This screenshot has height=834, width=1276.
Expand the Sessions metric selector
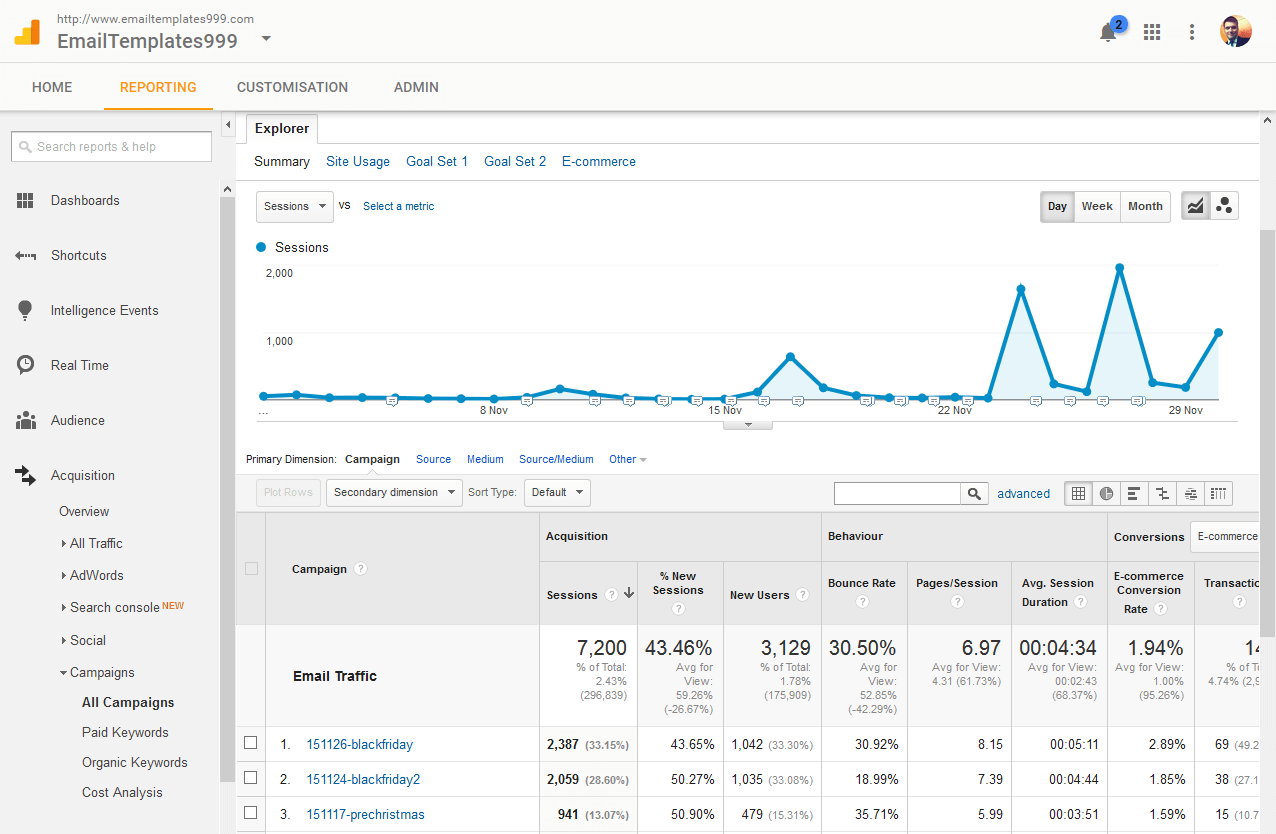point(294,206)
